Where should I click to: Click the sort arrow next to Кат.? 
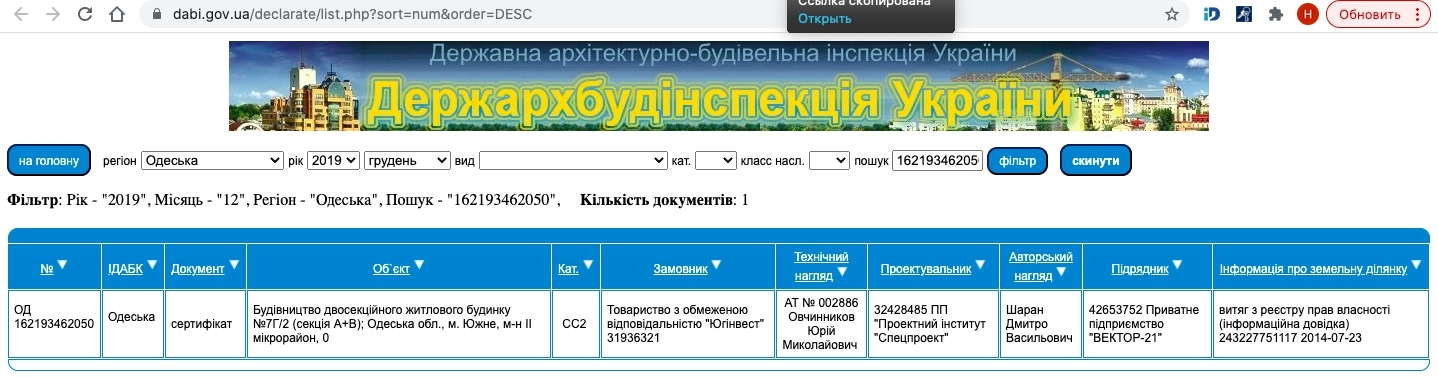588,265
